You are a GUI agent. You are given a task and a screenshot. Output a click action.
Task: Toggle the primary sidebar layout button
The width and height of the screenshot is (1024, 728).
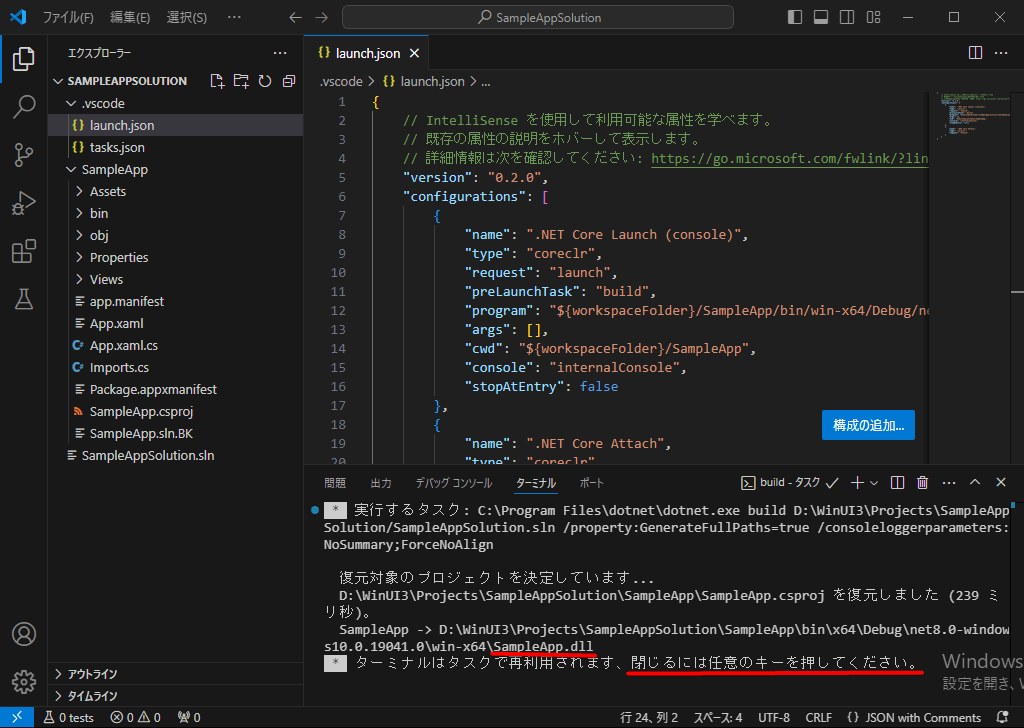pos(794,17)
